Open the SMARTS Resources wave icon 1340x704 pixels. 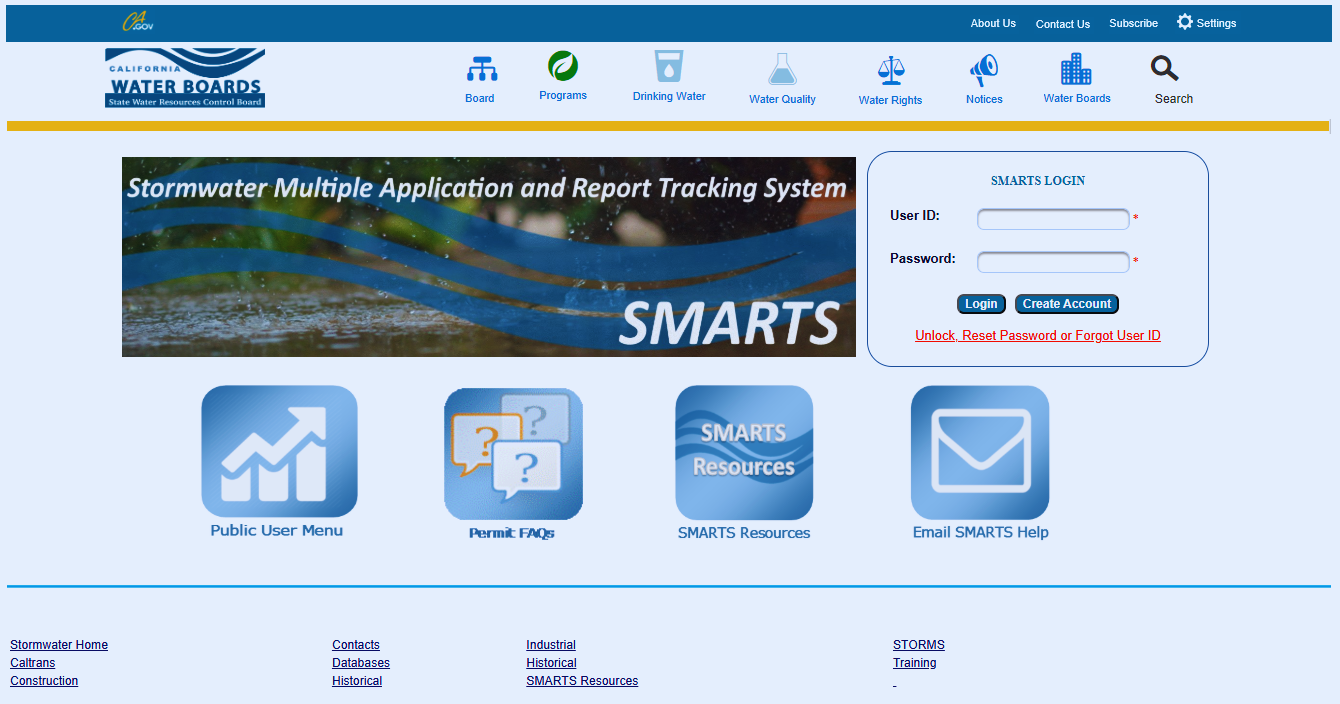pyautogui.click(x=744, y=452)
